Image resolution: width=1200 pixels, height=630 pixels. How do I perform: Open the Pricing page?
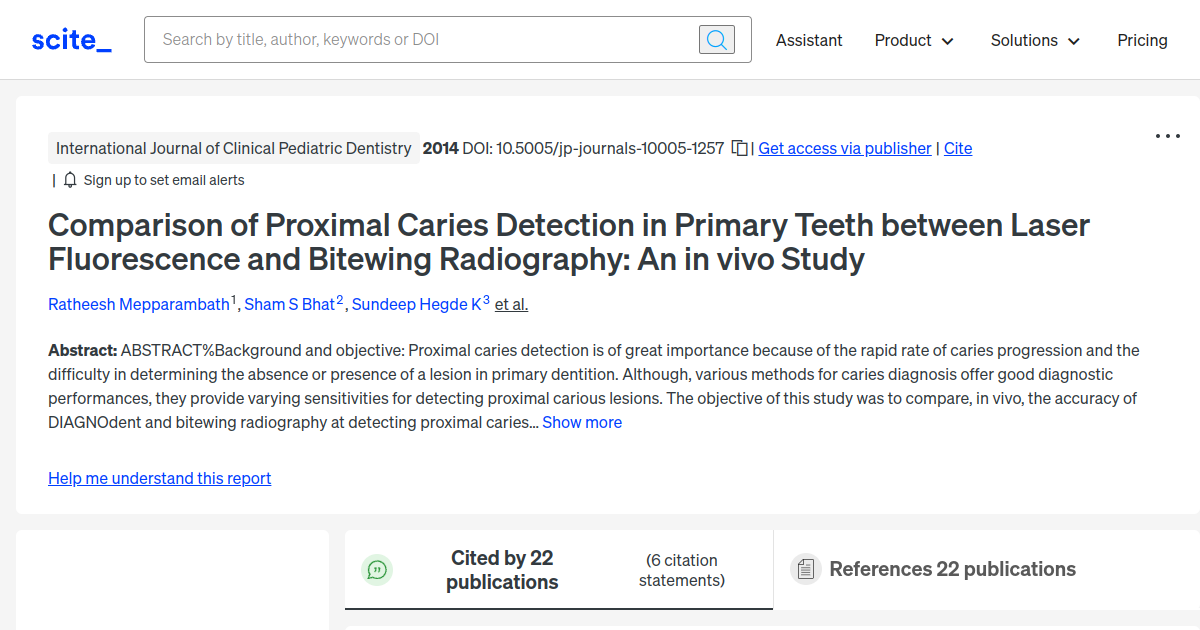tap(1142, 40)
